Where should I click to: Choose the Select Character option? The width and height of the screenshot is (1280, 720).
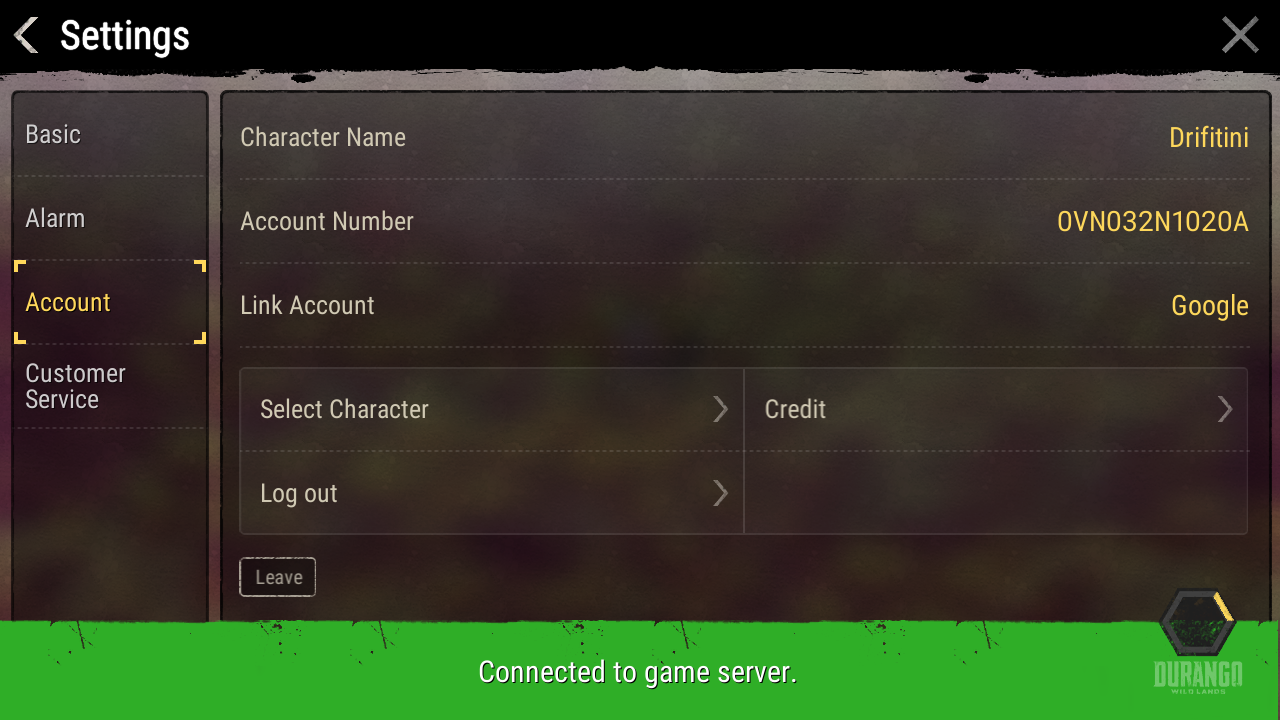coord(492,409)
